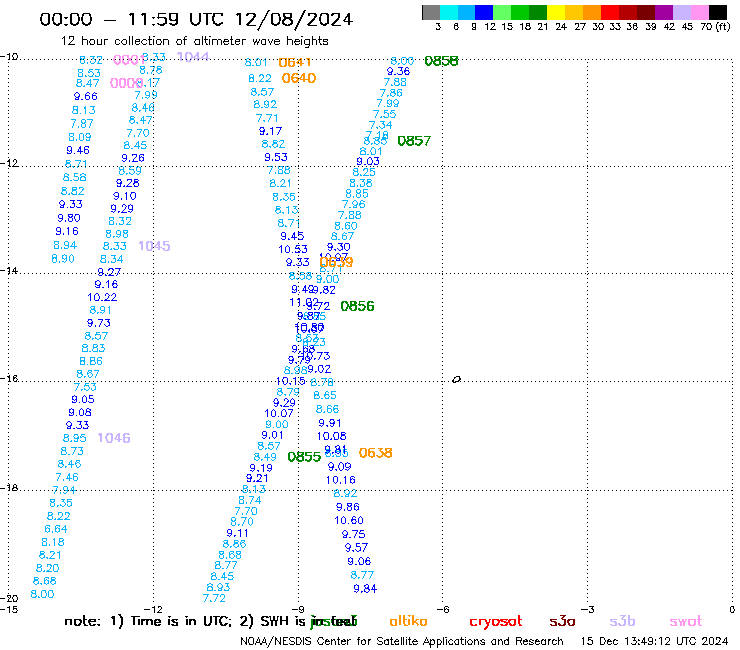Click the green '0857' time label
Viewport: 740px width, 650px height.
point(414,141)
